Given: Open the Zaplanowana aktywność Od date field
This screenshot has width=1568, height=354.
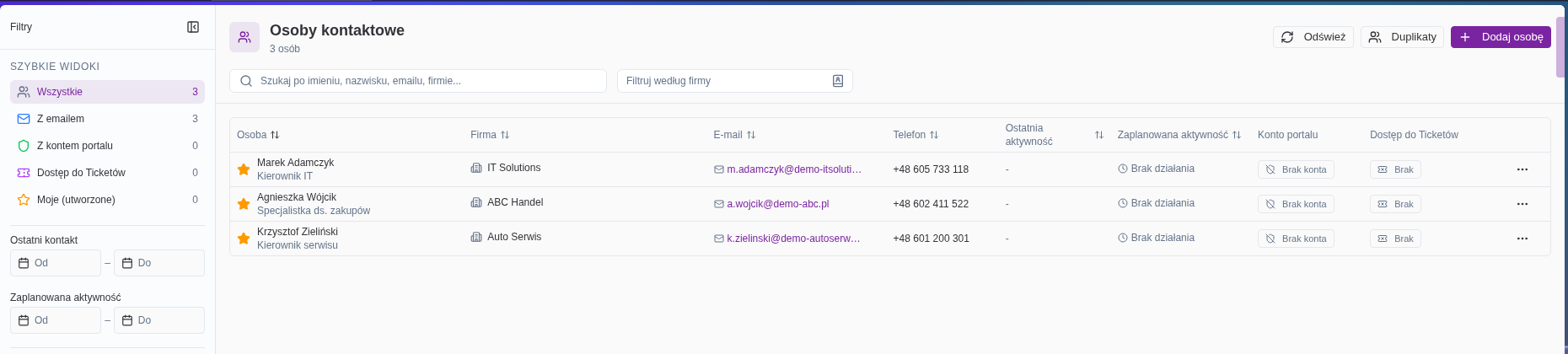Looking at the screenshot, I should pos(56,320).
